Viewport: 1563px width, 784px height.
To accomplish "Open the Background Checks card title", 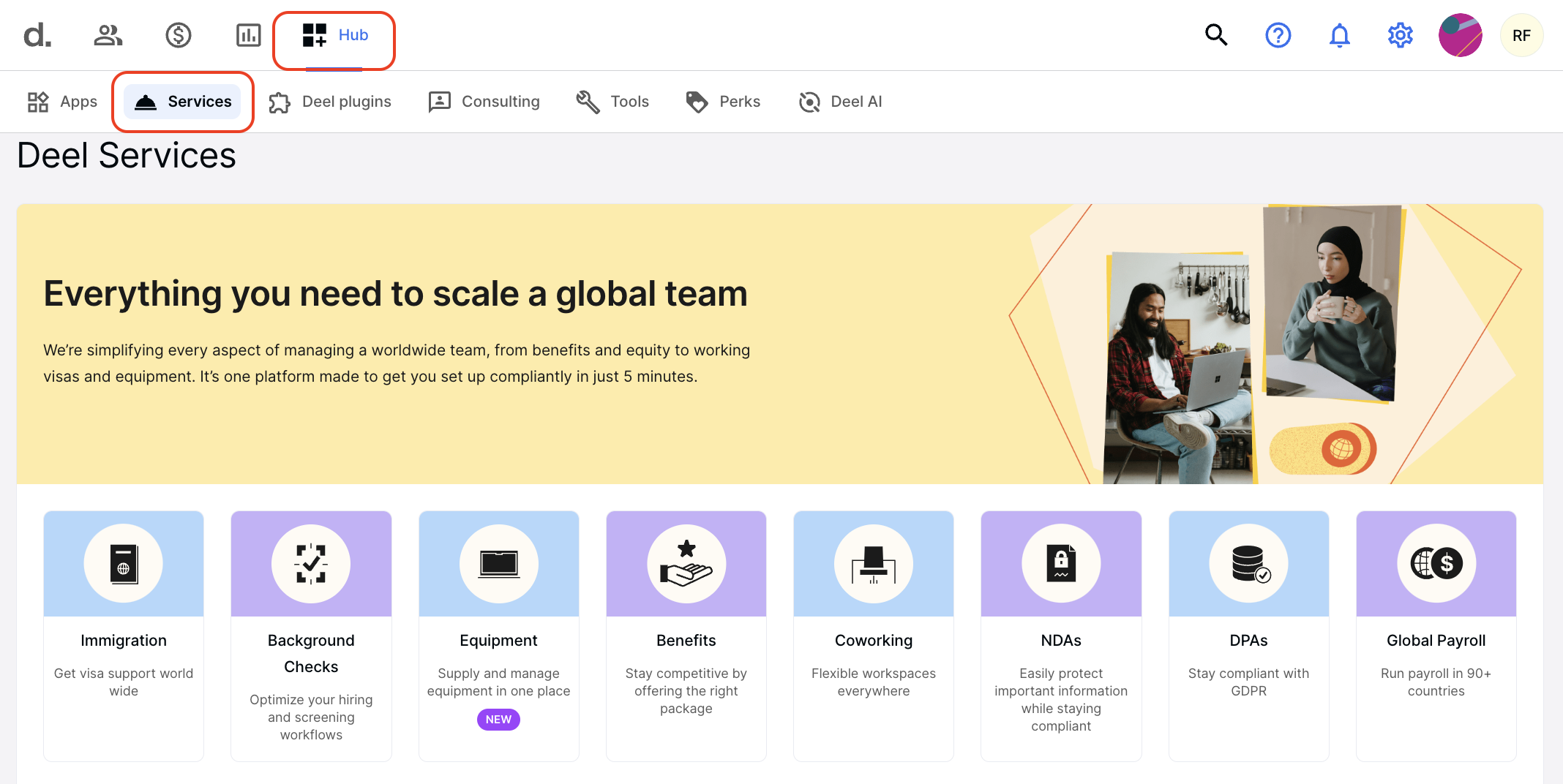I will [x=311, y=654].
